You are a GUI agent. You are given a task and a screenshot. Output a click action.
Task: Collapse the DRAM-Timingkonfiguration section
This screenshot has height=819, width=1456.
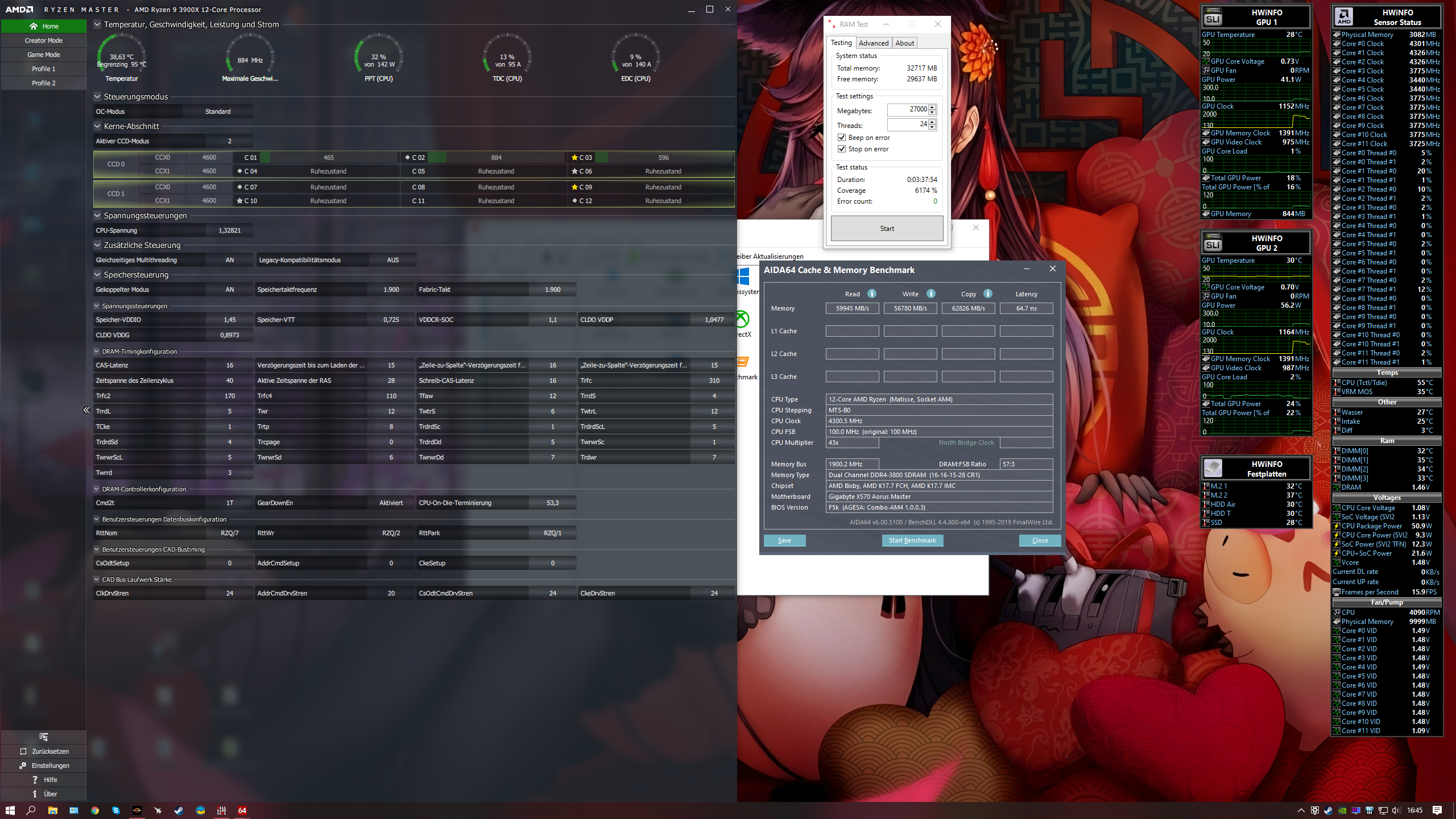click(97, 351)
